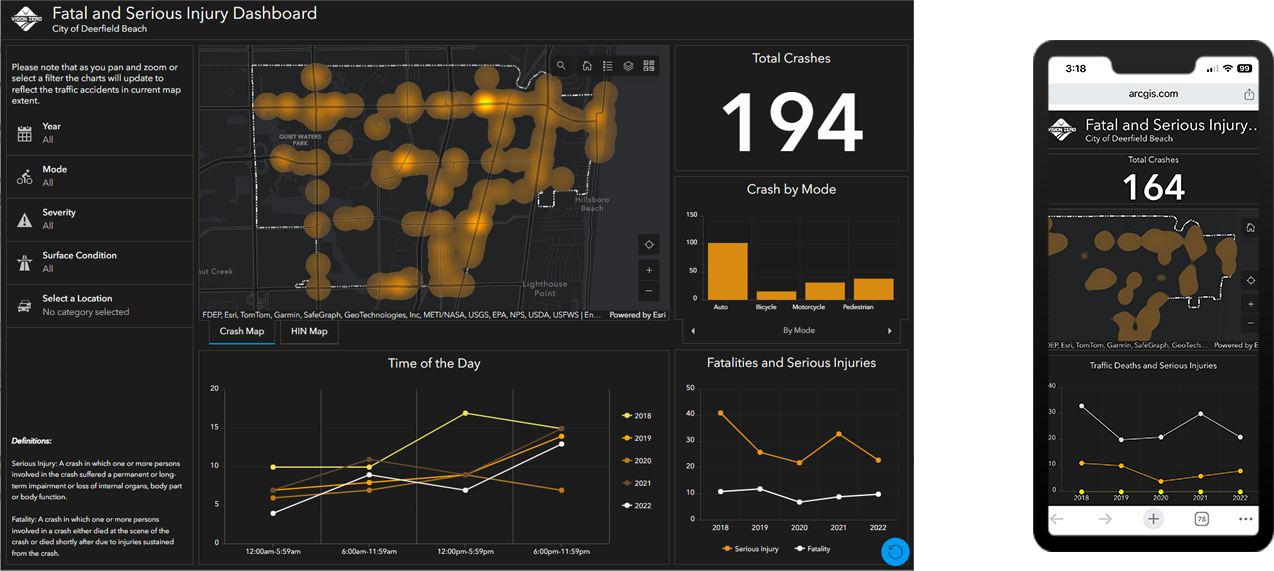
Task: Toggle the 2021 series in Time of Day legend
Action: tap(635, 483)
